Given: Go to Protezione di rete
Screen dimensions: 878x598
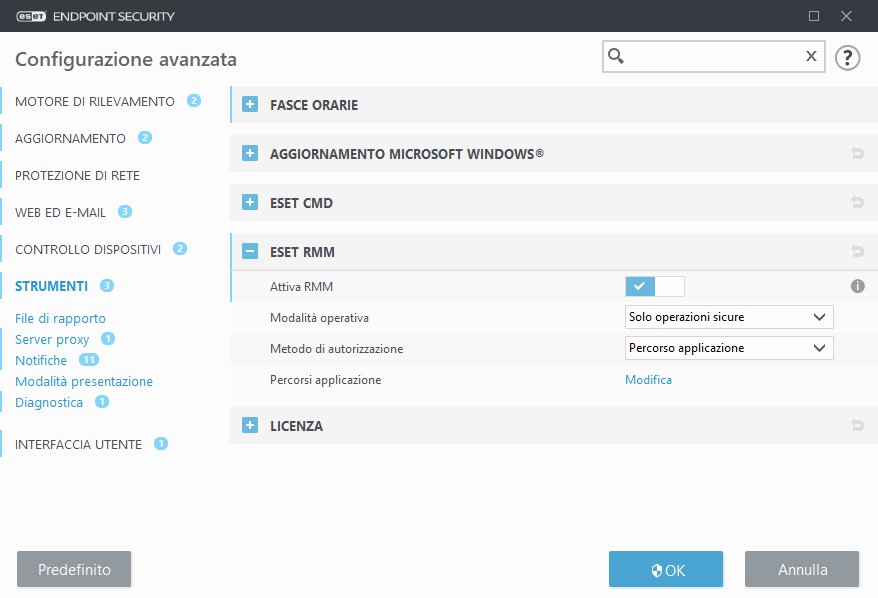Looking at the screenshot, I should point(77,175).
